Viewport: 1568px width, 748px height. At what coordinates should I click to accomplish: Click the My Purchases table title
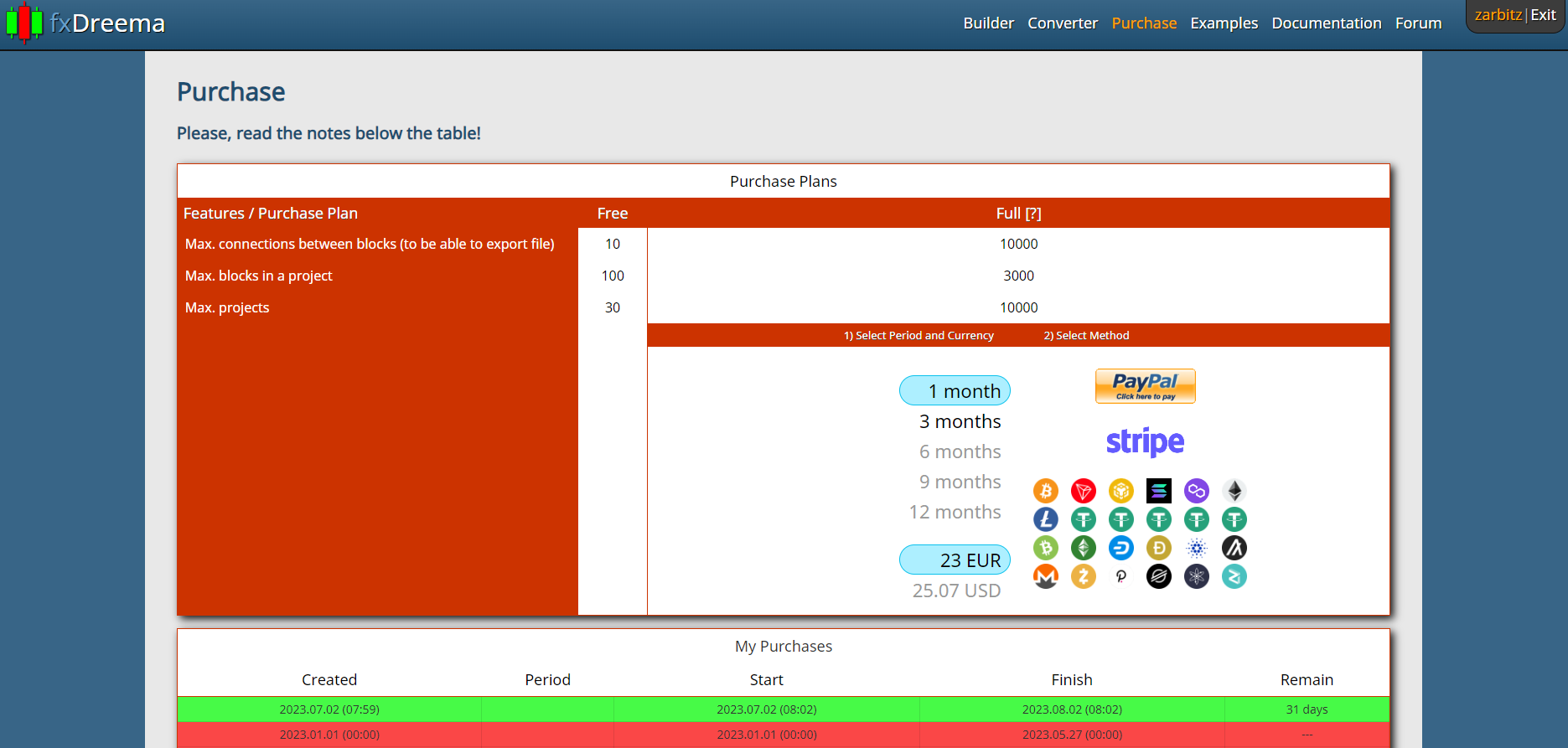(x=784, y=647)
